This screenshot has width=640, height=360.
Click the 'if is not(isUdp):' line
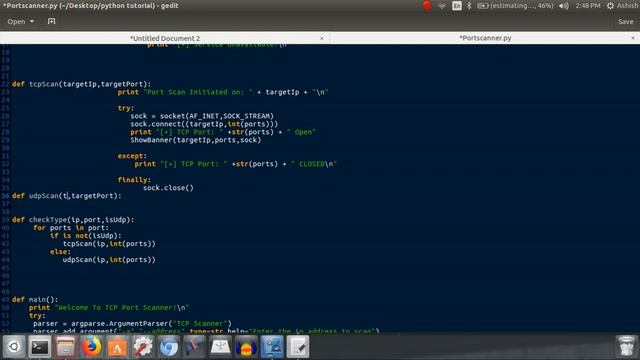click(x=86, y=236)
